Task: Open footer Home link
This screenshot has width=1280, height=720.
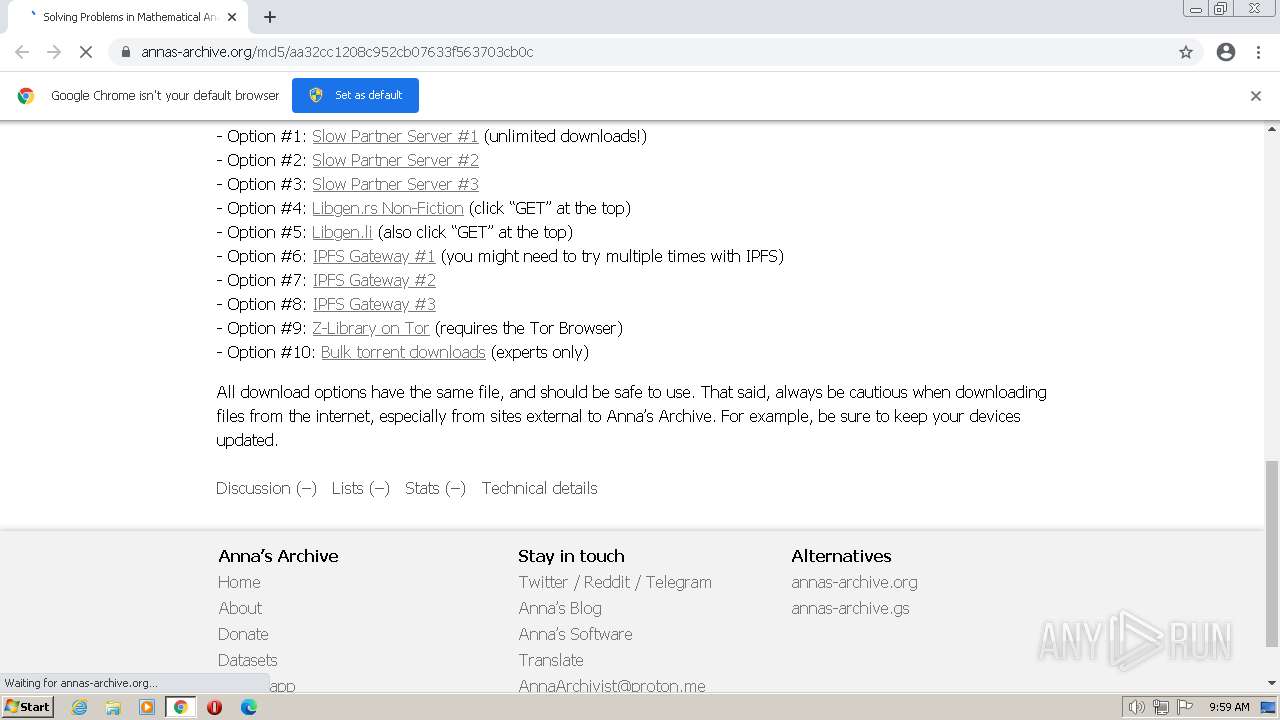Action: [239, 582]
